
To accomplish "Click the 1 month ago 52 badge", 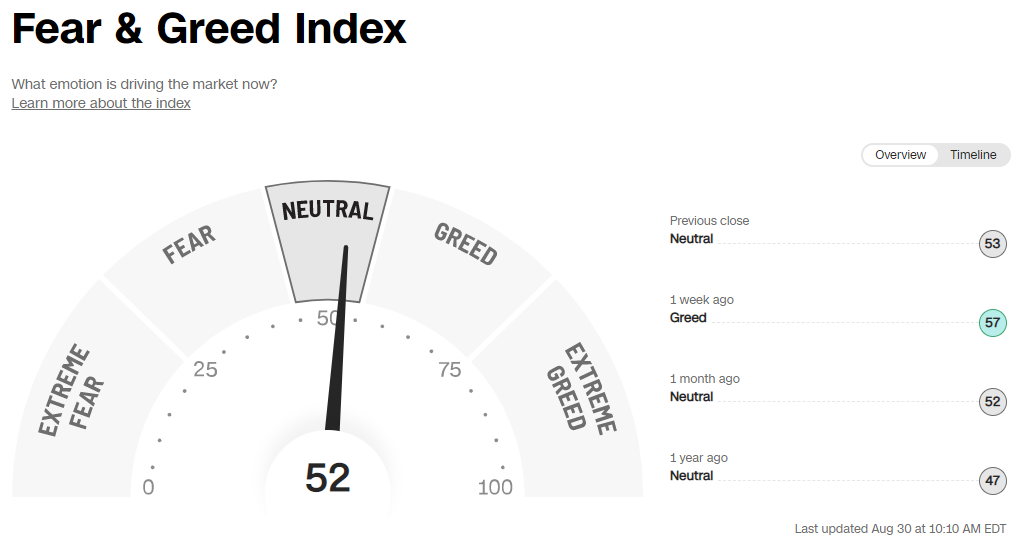I will [x=992, y=401].
